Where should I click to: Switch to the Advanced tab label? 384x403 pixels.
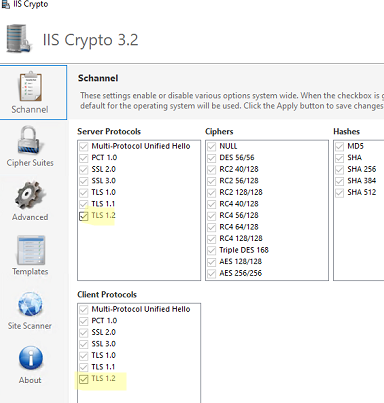(x=30, y=217)
